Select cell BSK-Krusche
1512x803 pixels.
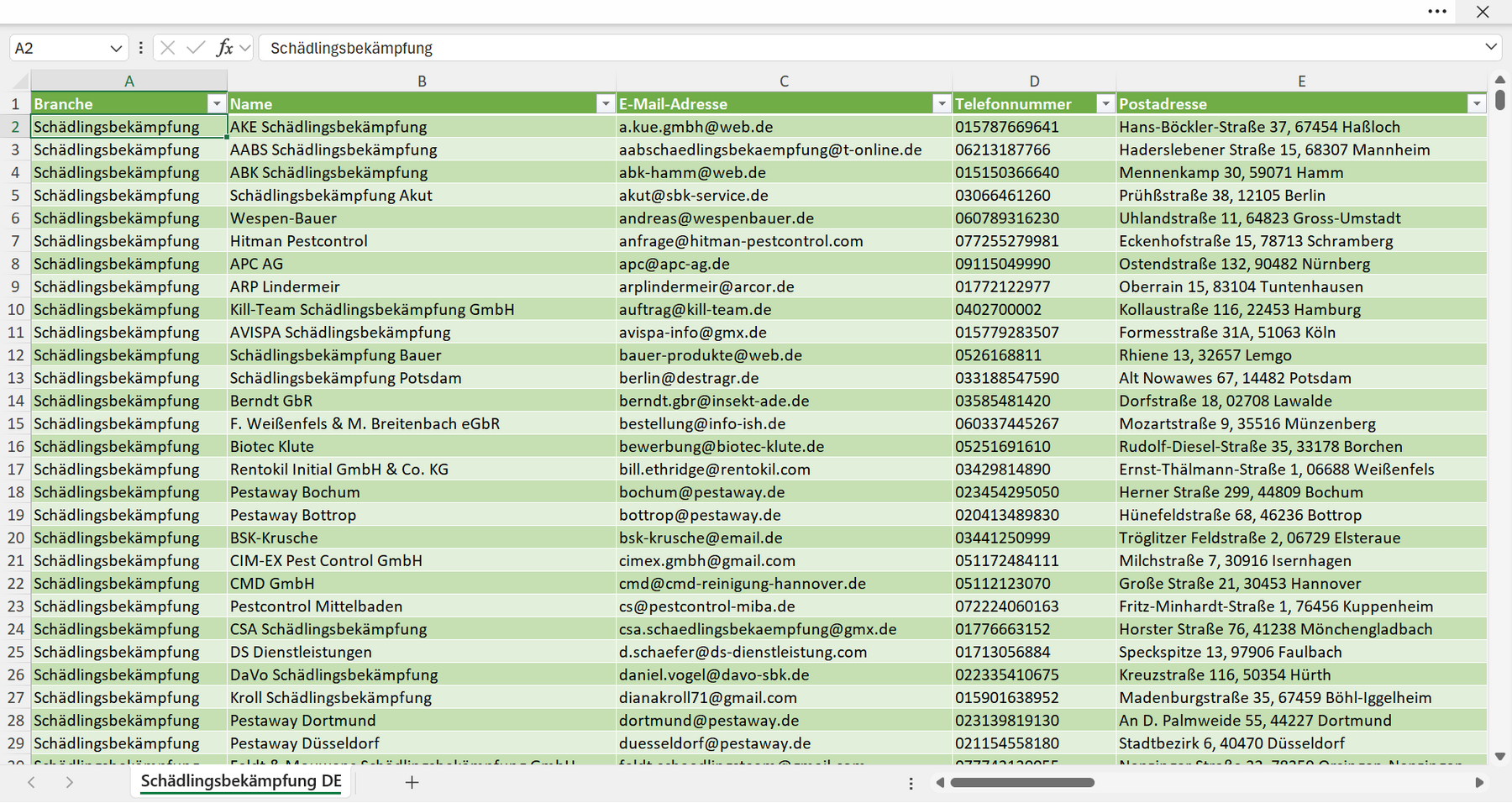tap(422, 538)
